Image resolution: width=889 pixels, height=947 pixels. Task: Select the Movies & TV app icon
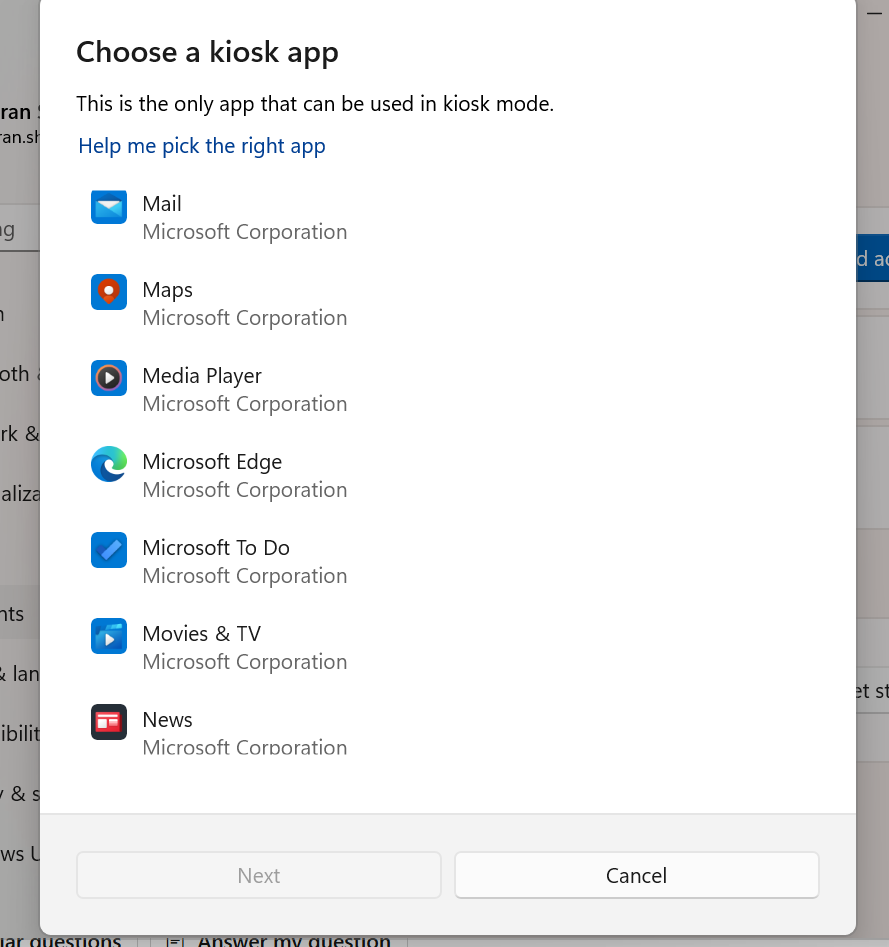109,636
